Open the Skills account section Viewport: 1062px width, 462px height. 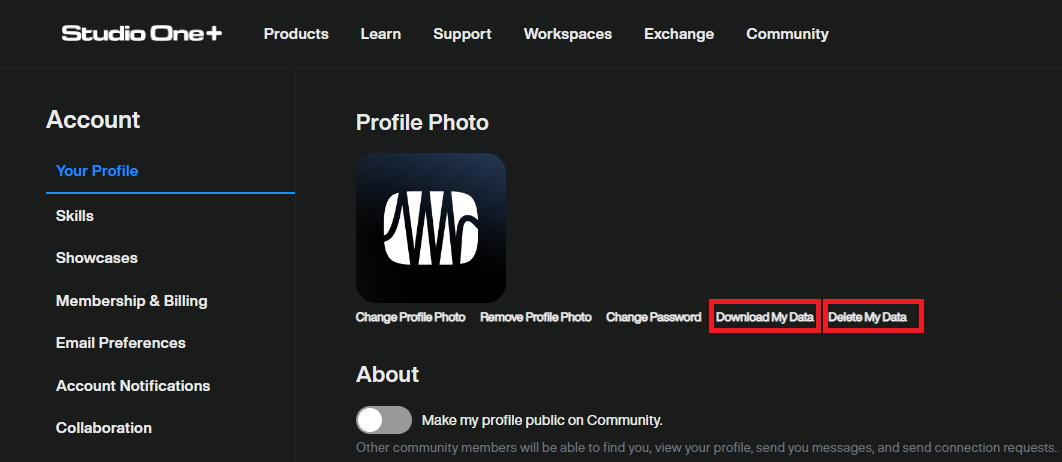(75, 216)
